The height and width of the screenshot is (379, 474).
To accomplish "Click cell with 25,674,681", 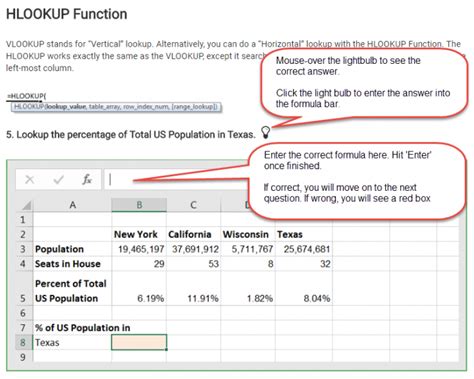I will click(x=304, y=249).
